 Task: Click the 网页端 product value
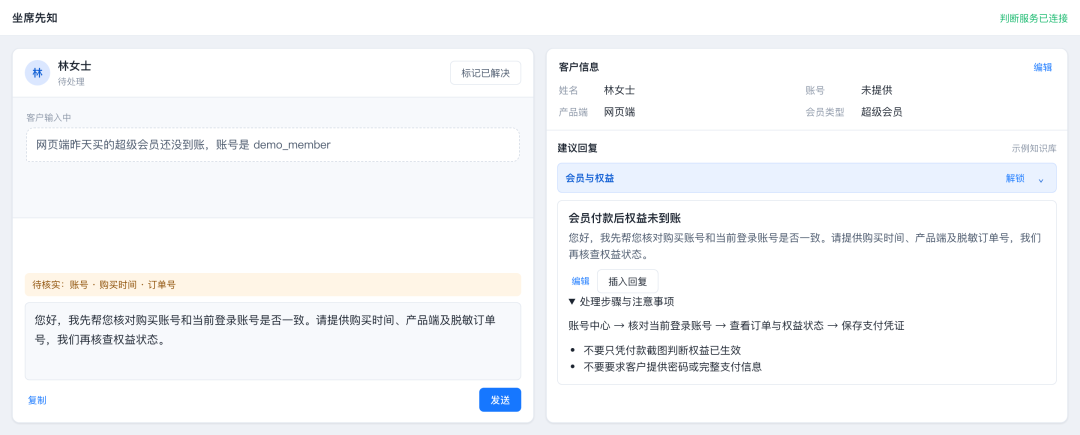[619, 112]
